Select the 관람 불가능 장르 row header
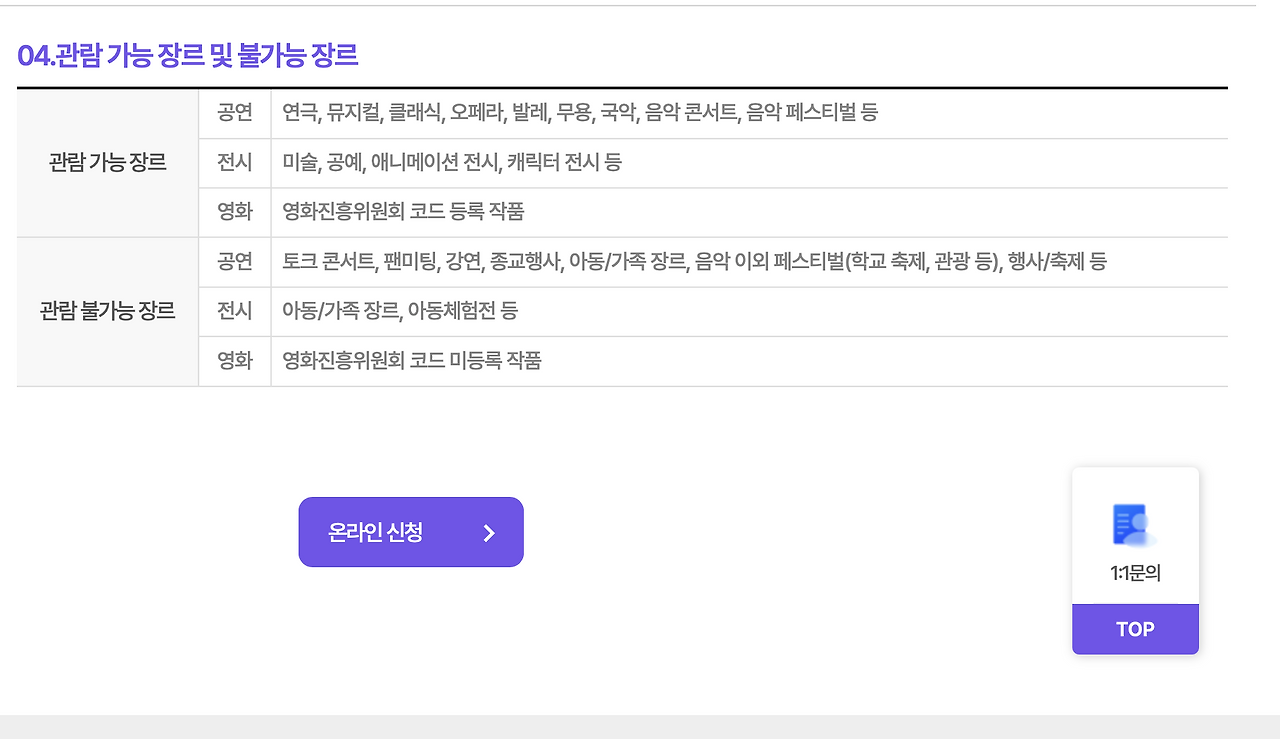 click(x=107, y=311)
